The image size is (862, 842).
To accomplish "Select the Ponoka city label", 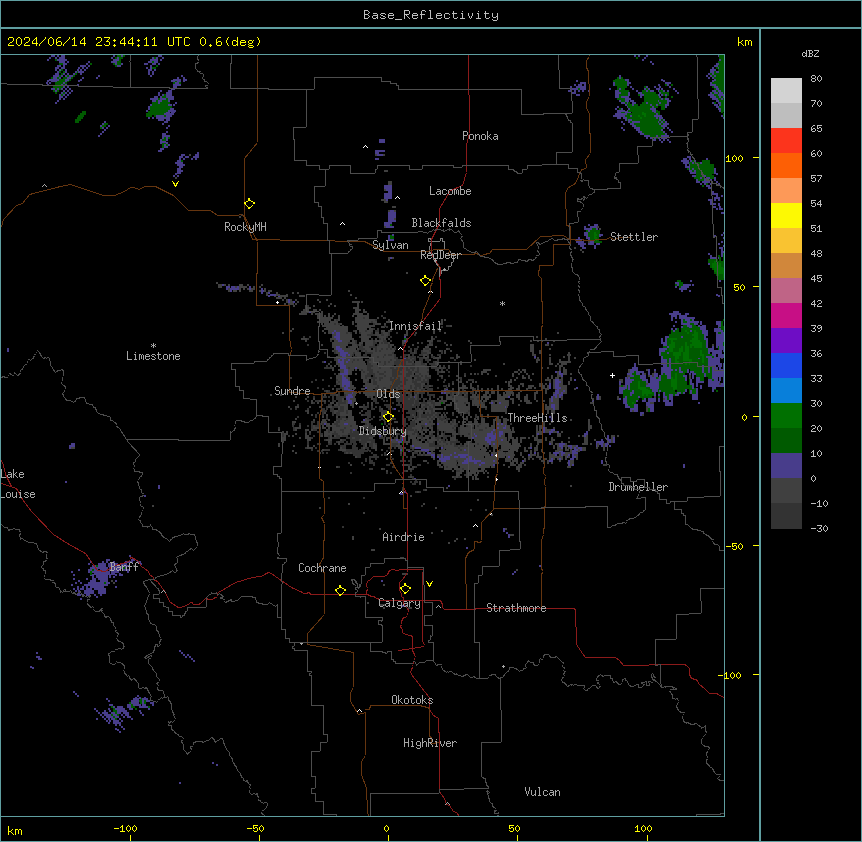I will tap(480, 136).
